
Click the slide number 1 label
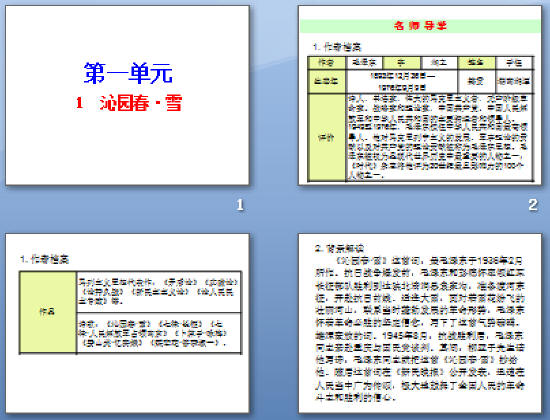tap(240, 205)
